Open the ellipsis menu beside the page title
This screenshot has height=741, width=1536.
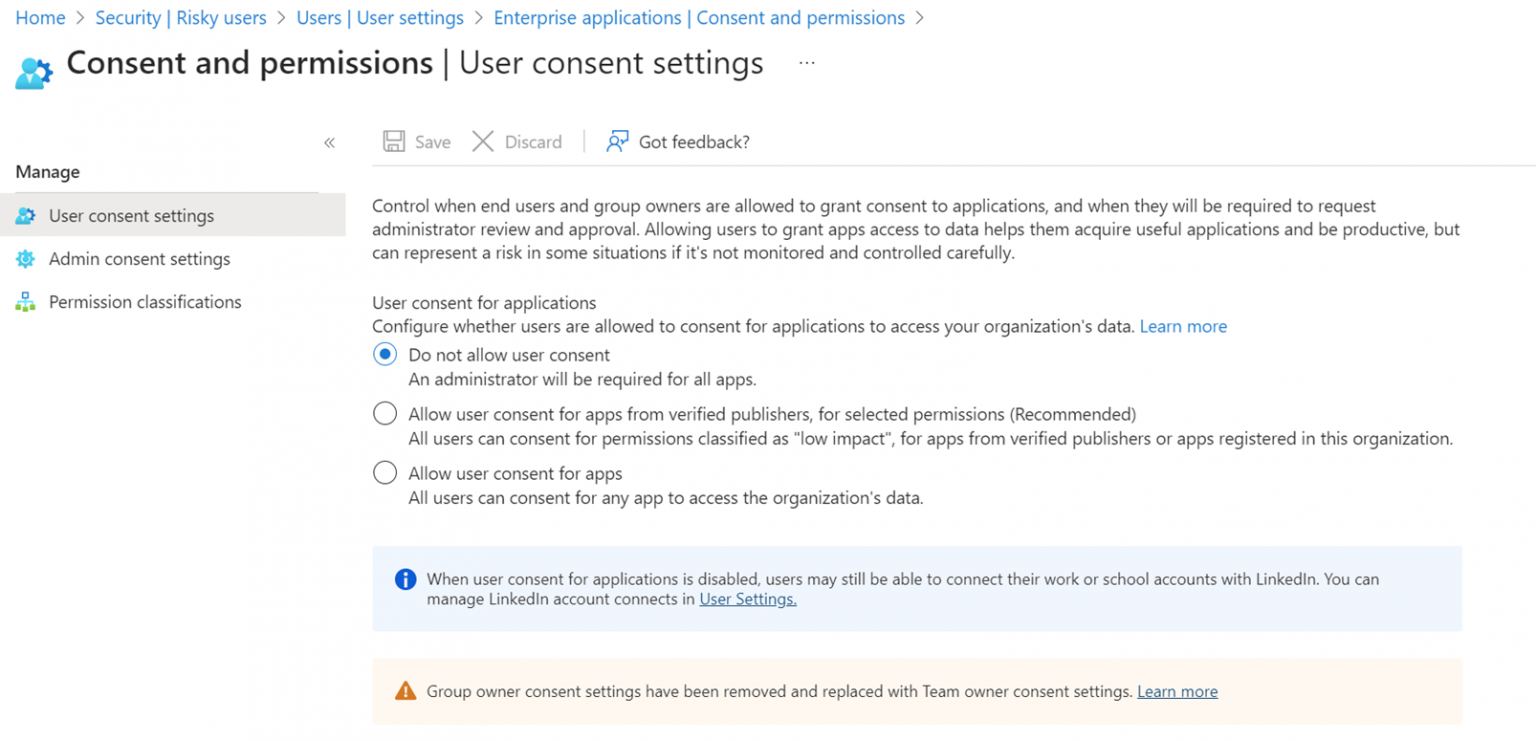(806, 62)
